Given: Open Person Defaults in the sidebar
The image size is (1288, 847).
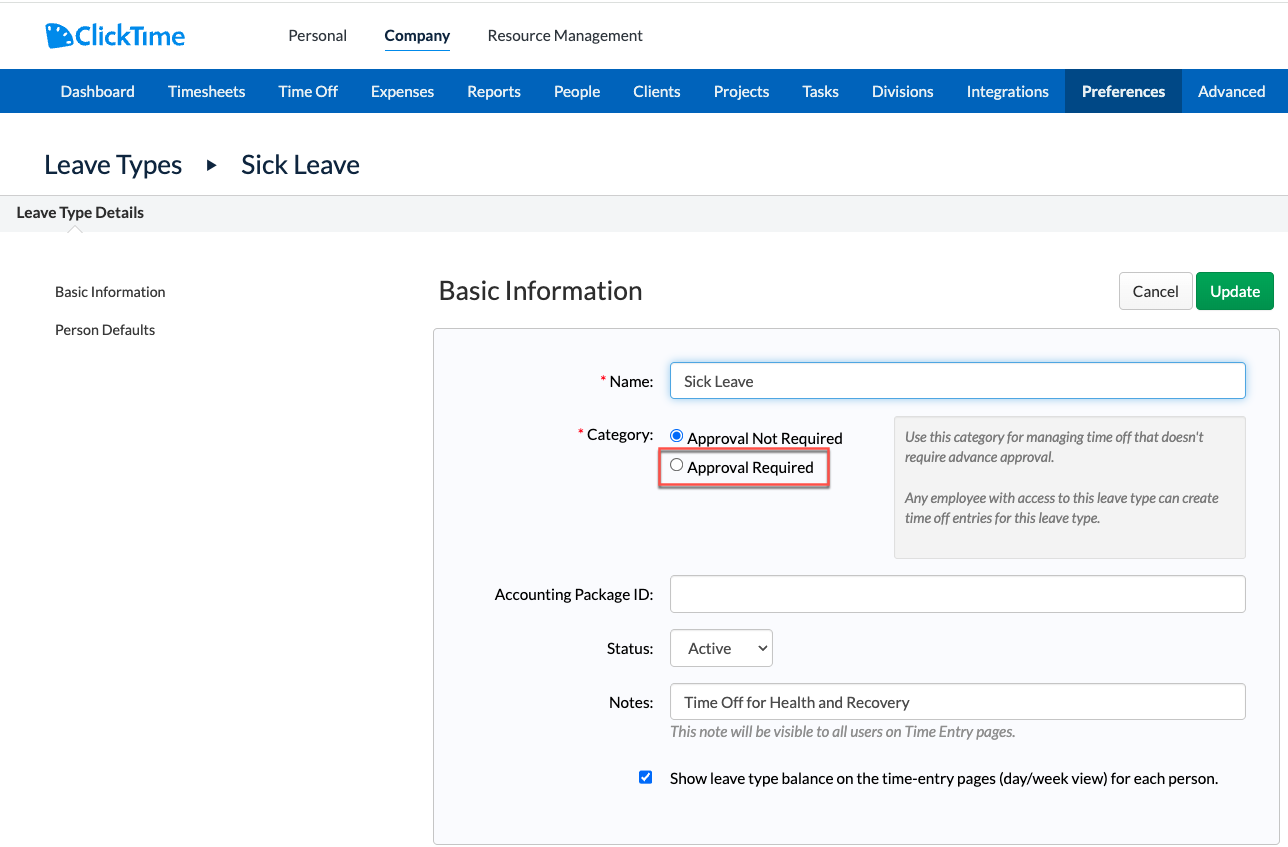Looking at the screenshot, I should (x=105, y=330).
